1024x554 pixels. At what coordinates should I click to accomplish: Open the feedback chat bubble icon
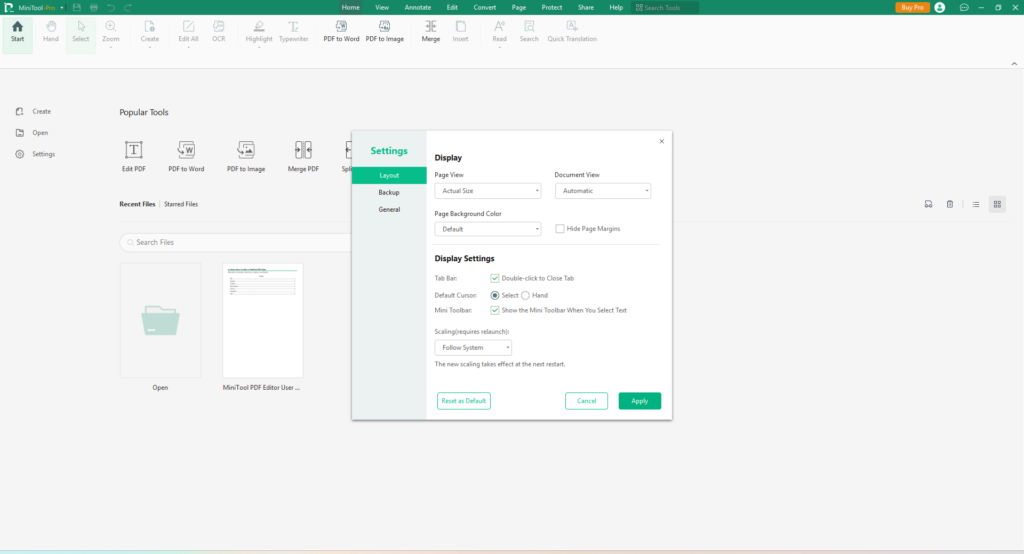pos(964,7)
